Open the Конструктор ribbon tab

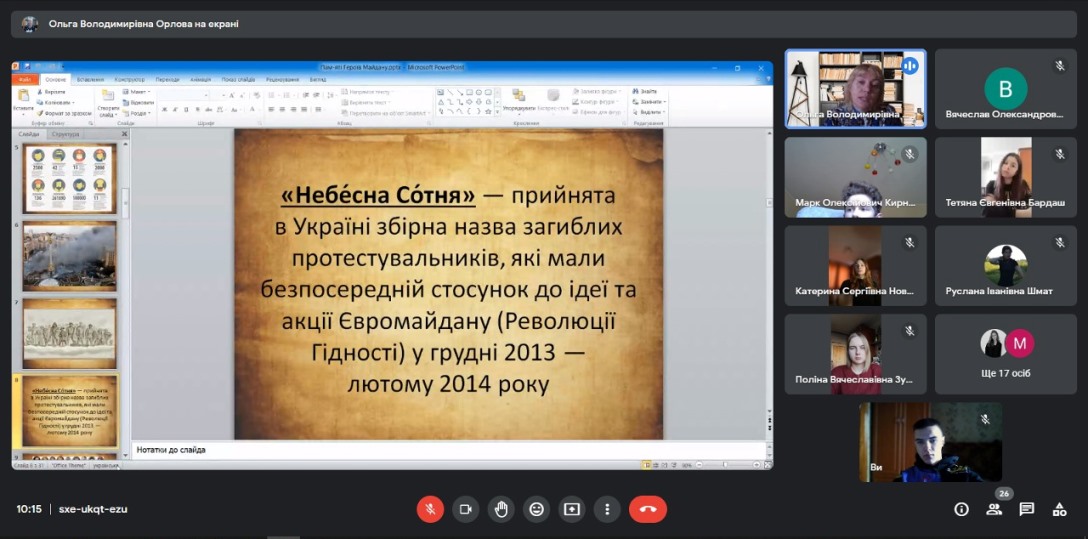(x=130, y=79)
